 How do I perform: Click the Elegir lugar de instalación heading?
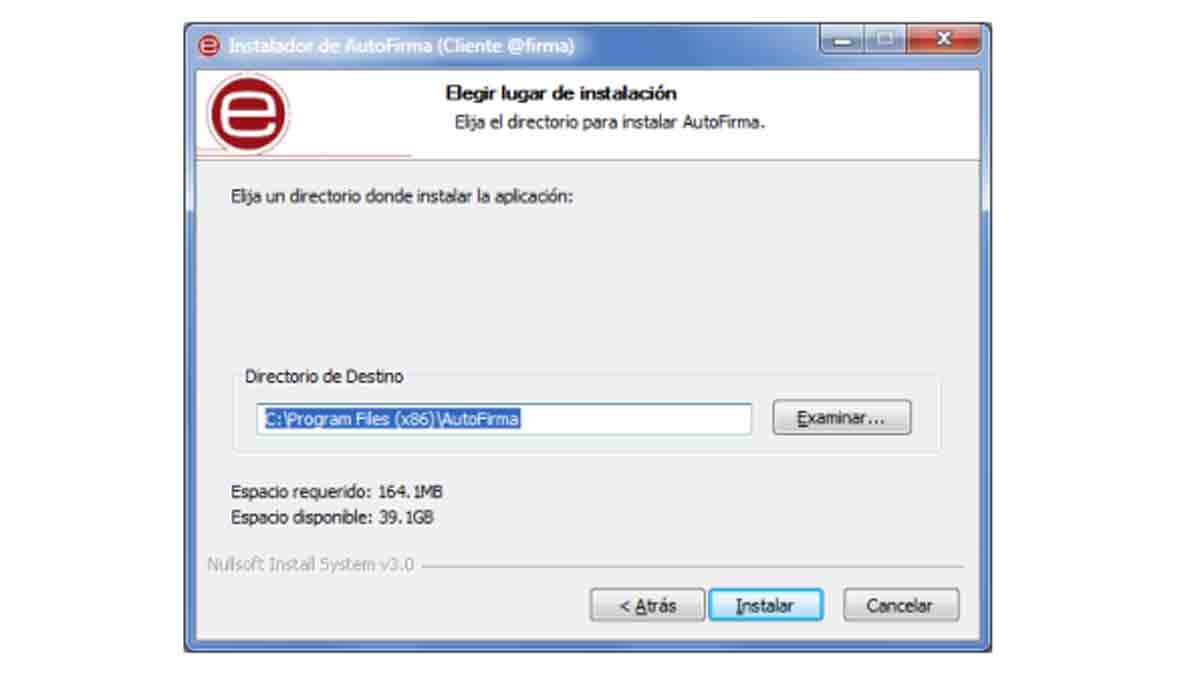(561, 93)
